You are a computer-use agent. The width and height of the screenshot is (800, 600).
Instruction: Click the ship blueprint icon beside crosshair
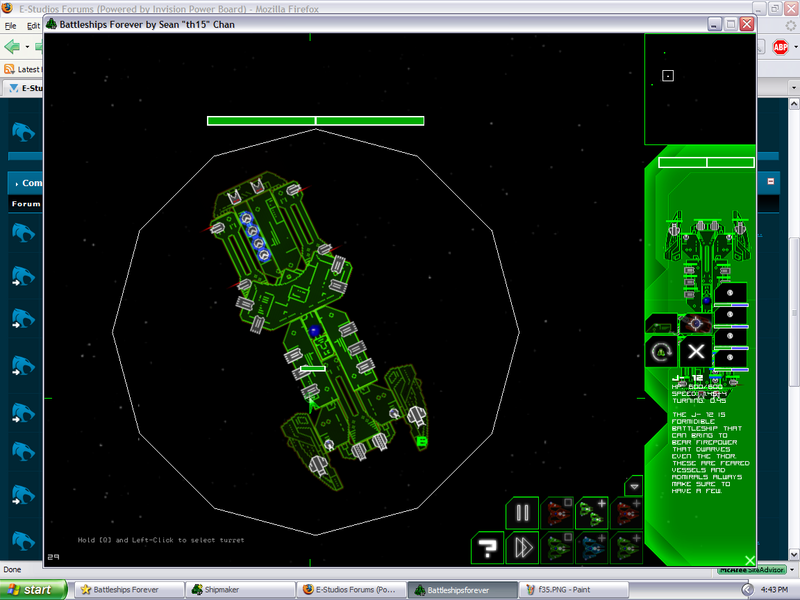661,323
